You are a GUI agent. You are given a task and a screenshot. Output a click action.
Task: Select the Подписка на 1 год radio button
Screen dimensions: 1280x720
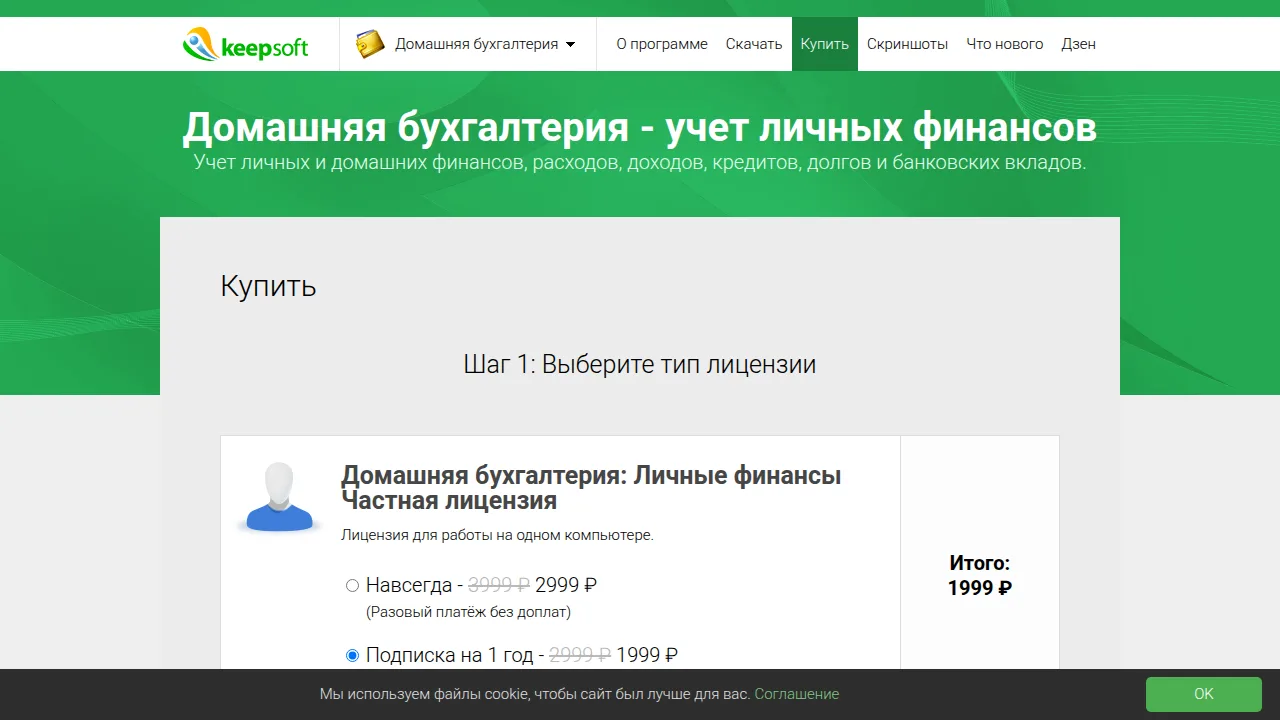(x=352, y=656)
